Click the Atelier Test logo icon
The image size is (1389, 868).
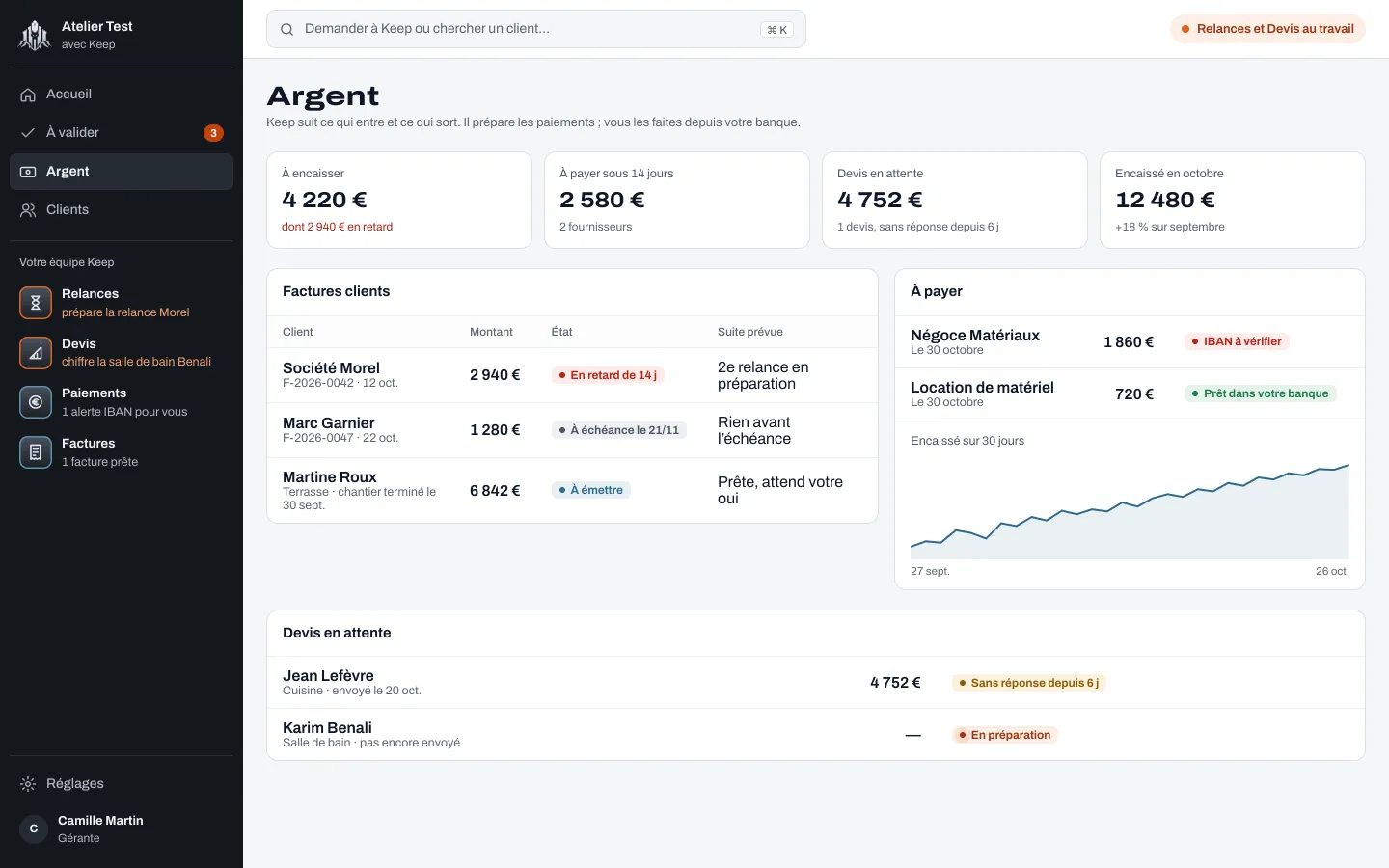click(x=35, y=36)
